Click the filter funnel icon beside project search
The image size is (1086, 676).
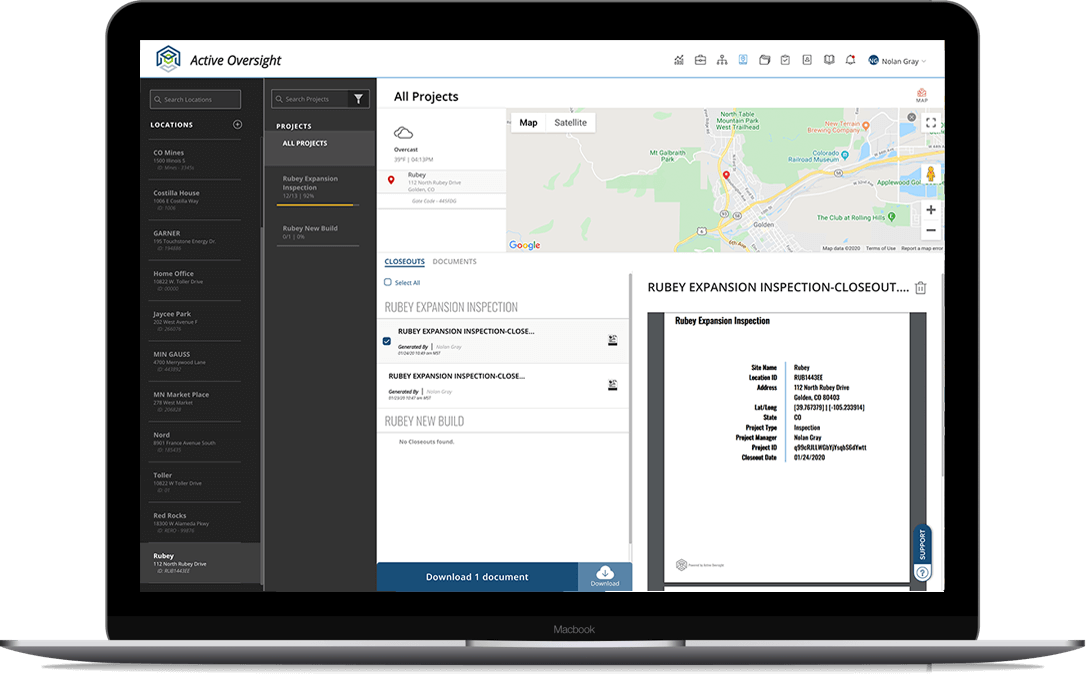pos(358,99)
